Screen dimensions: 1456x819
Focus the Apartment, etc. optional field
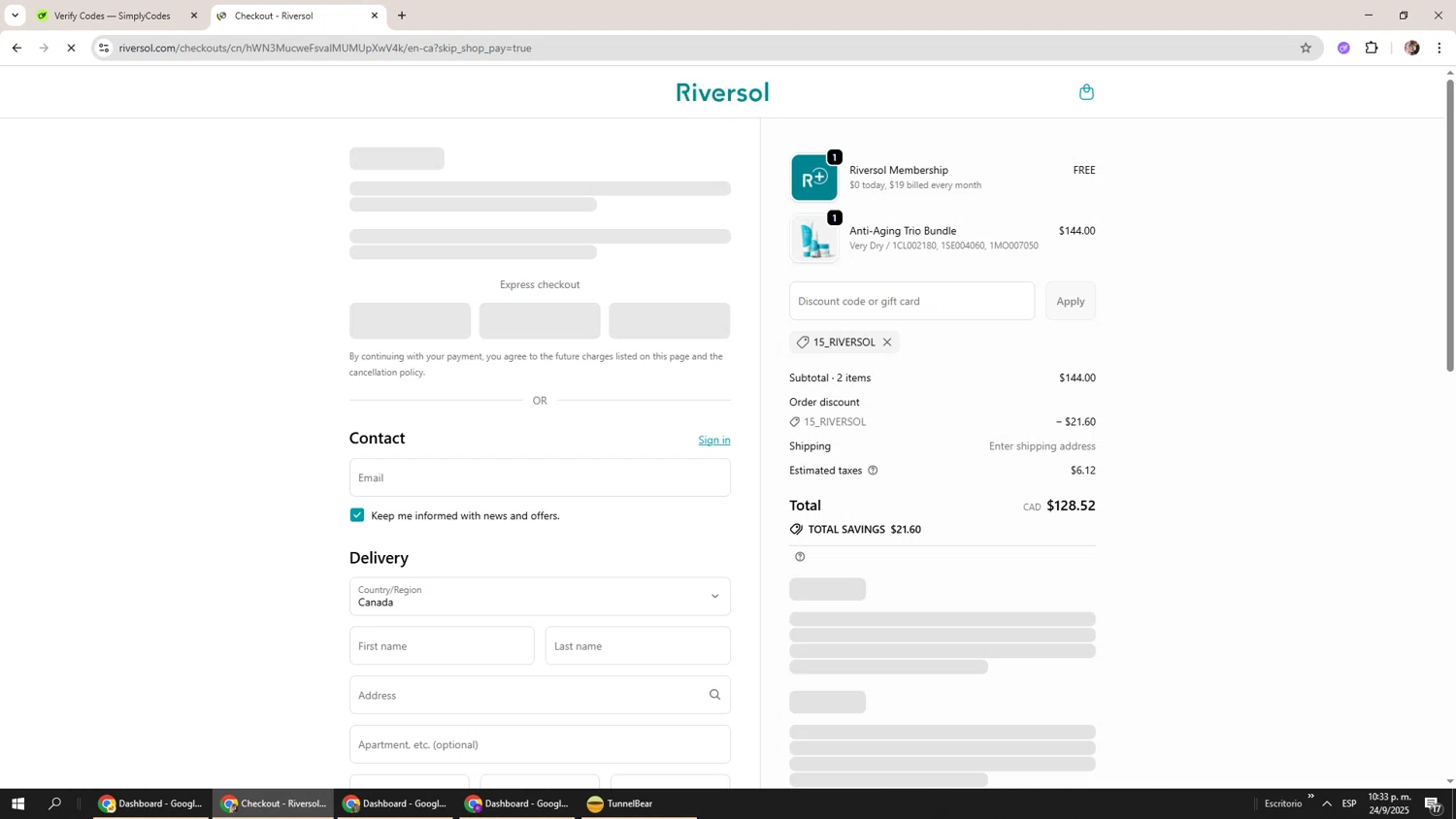[540, 744]
